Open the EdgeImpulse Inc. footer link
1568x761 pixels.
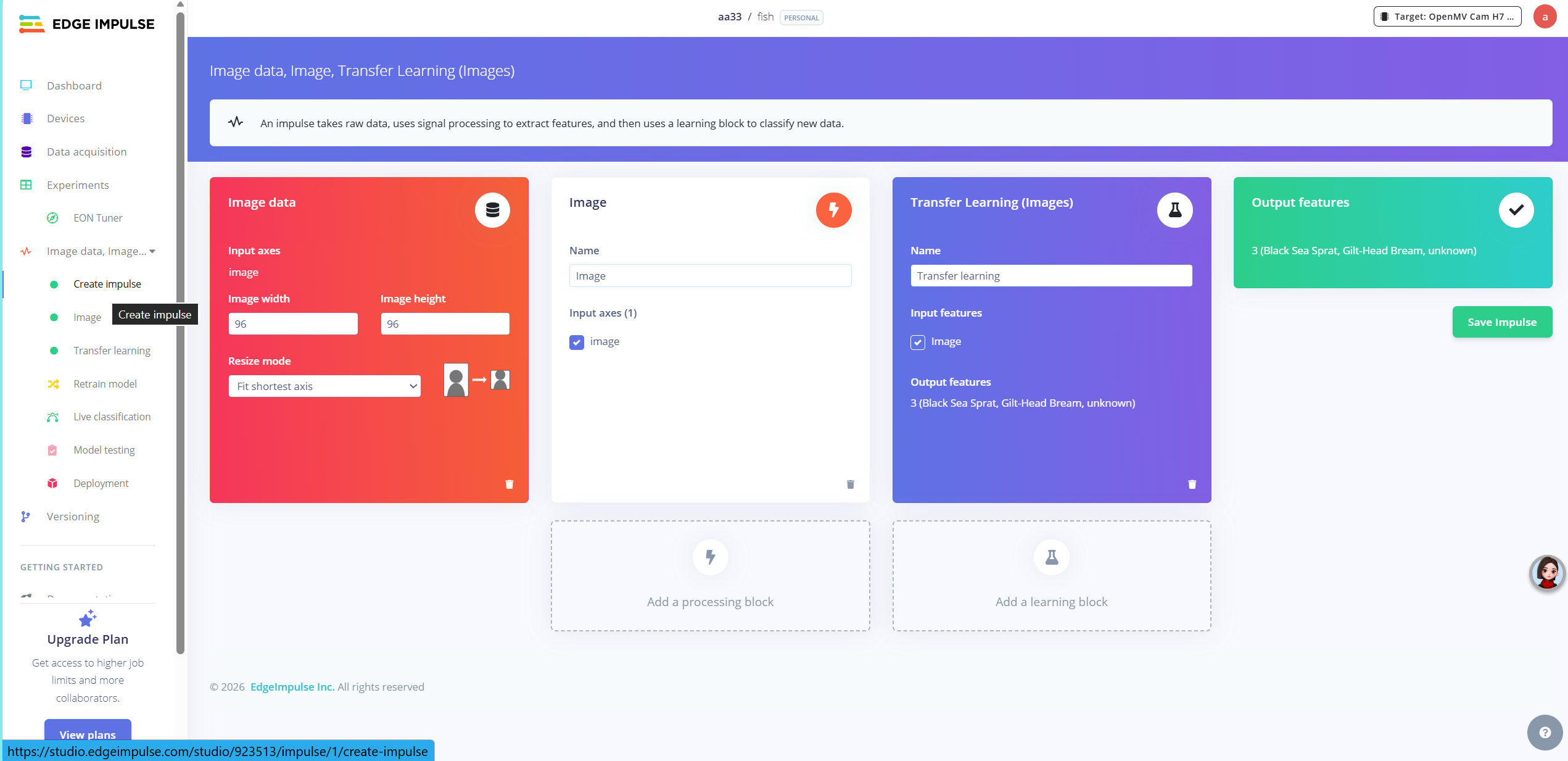point(292,687)
